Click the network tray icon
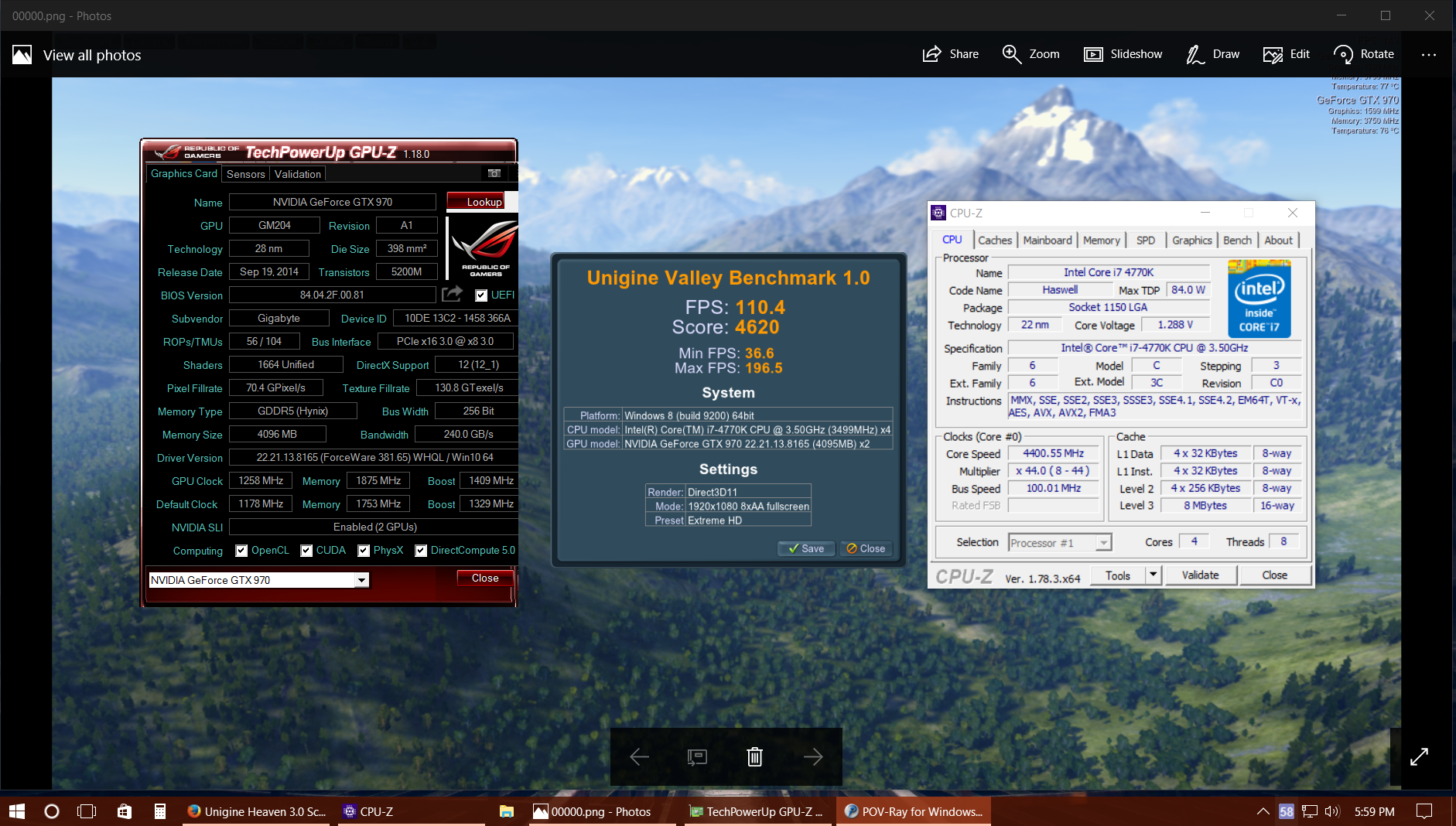The height and width of the screenshot is (826, 1456). (x=1309, y=811)
